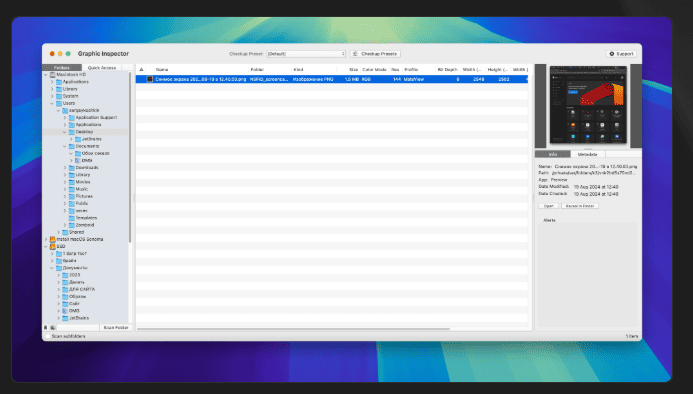This screenshot has height=394, width=693.
Task: Click the Desktop folder icon
Action: click(72, 132)
